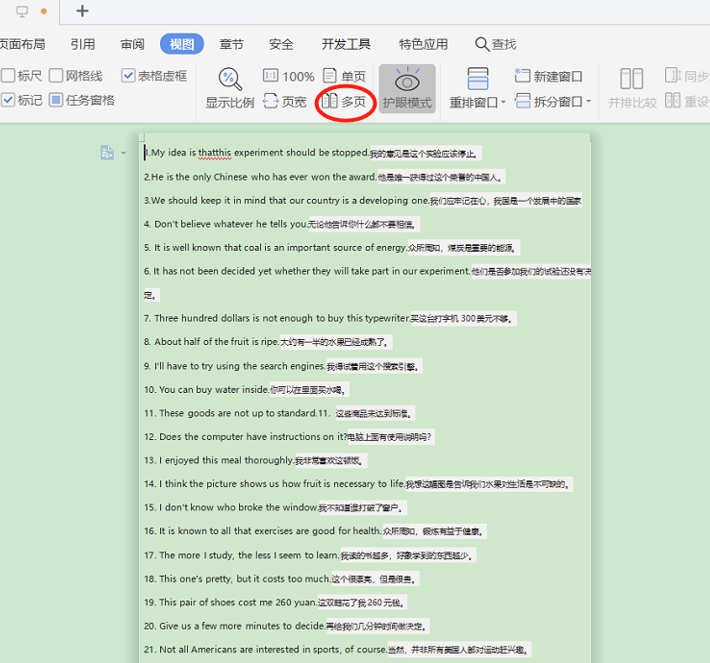Add a new tab with plus button
Image resolution: width=710 pixels, height=663 pixels.
point(82,11)
